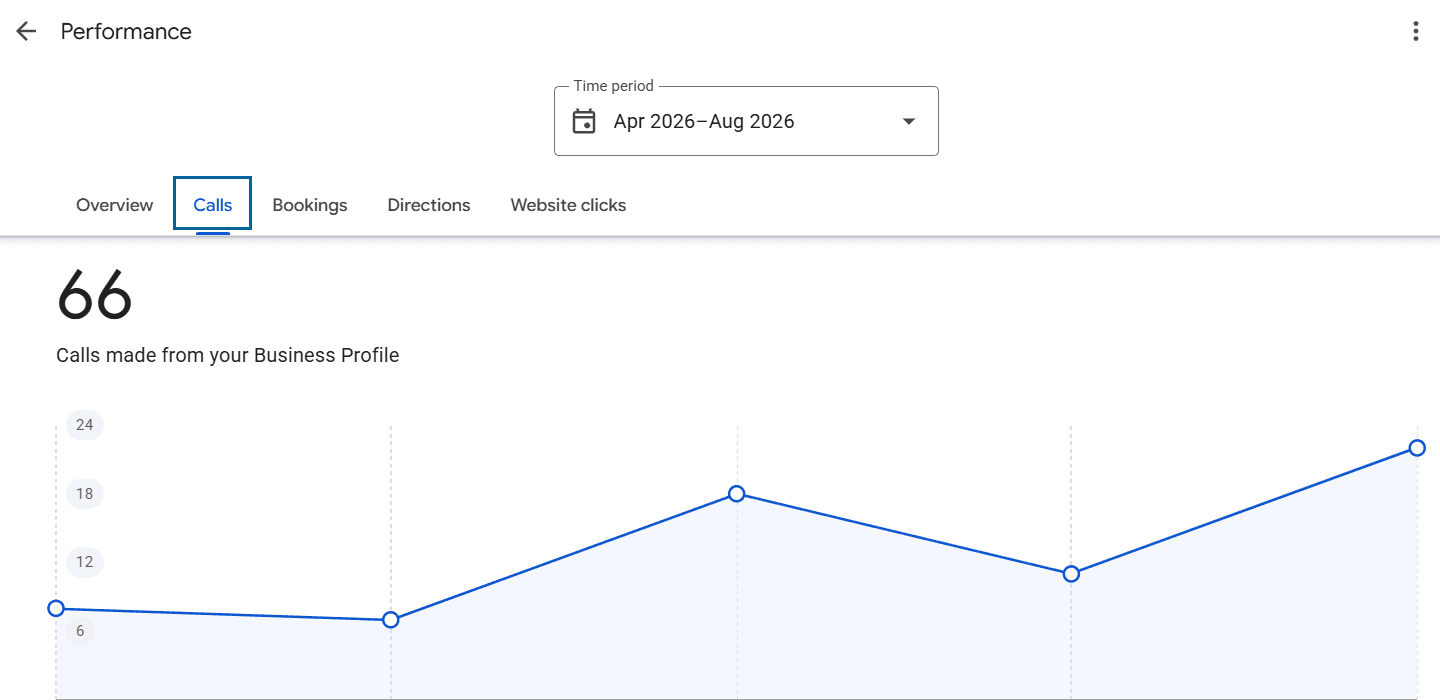Viewport: 1440px width, 700px height.
Task: Click the lowest data point on the chart
Action: pyautogui.click(x=391, y=620)
